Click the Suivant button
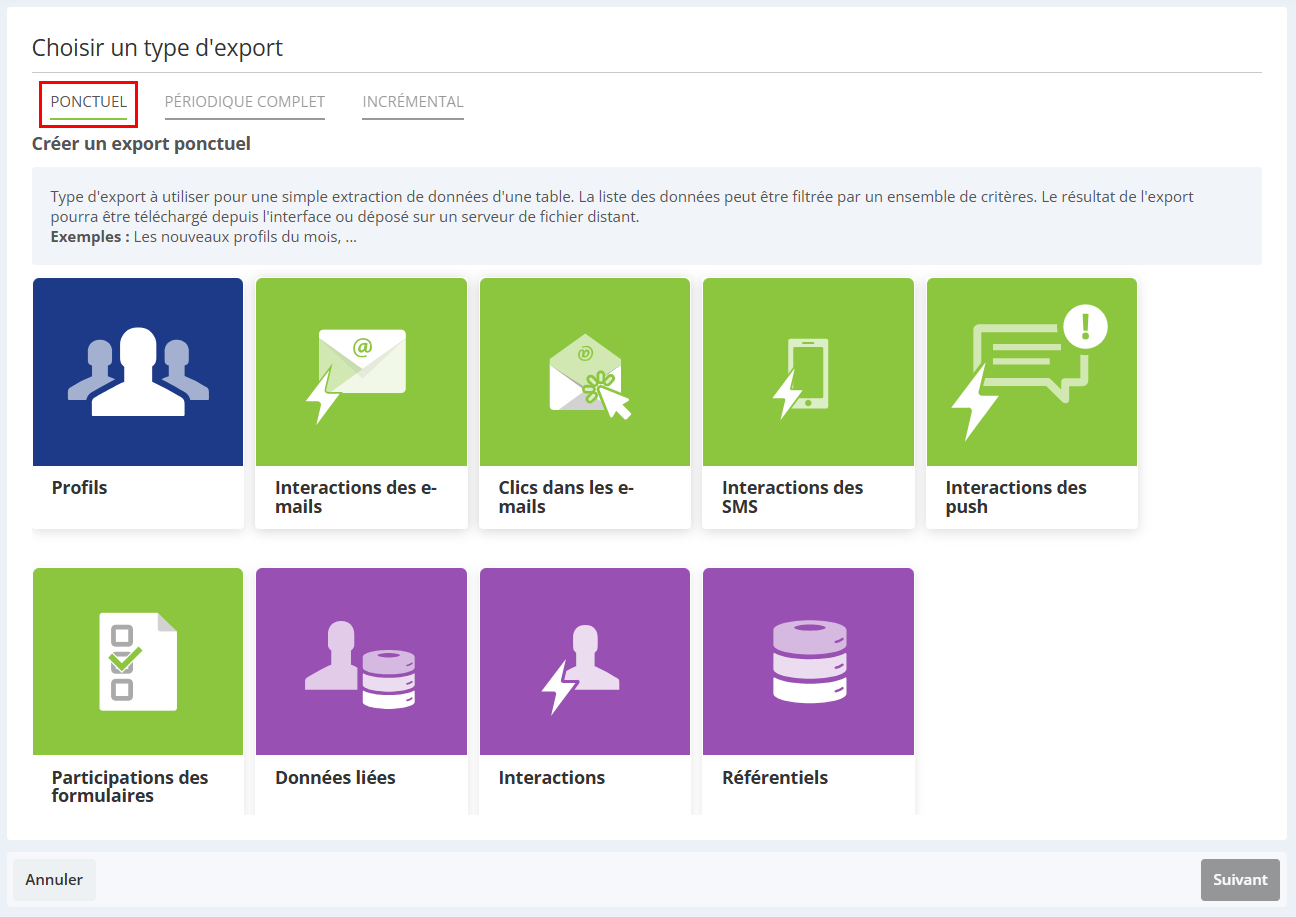This screenshot has width=1296, height=917. [x=1240, y=880]
